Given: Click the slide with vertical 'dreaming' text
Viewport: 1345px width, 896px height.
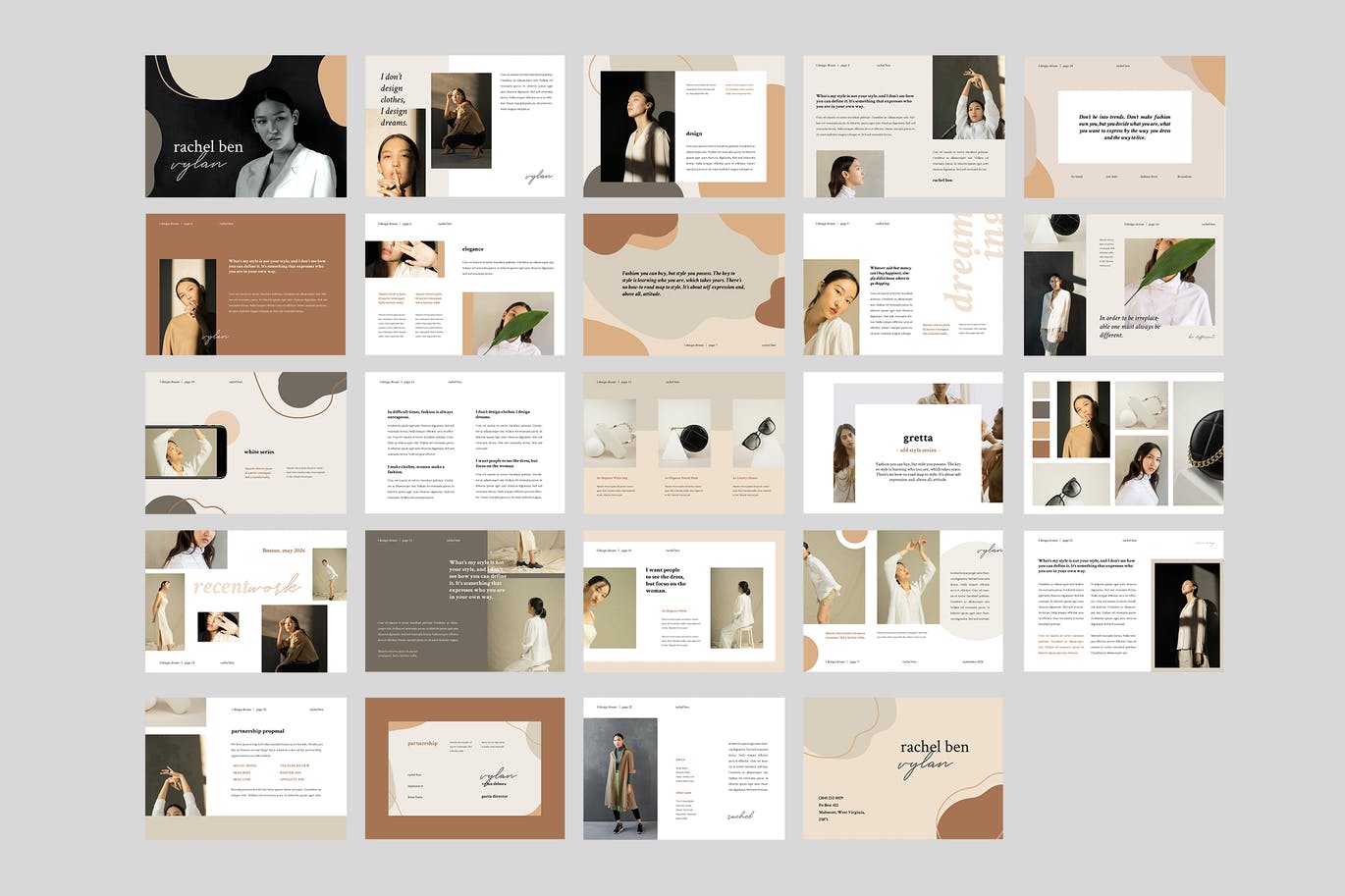Looking at the screenshot, I should pos(903,285).
